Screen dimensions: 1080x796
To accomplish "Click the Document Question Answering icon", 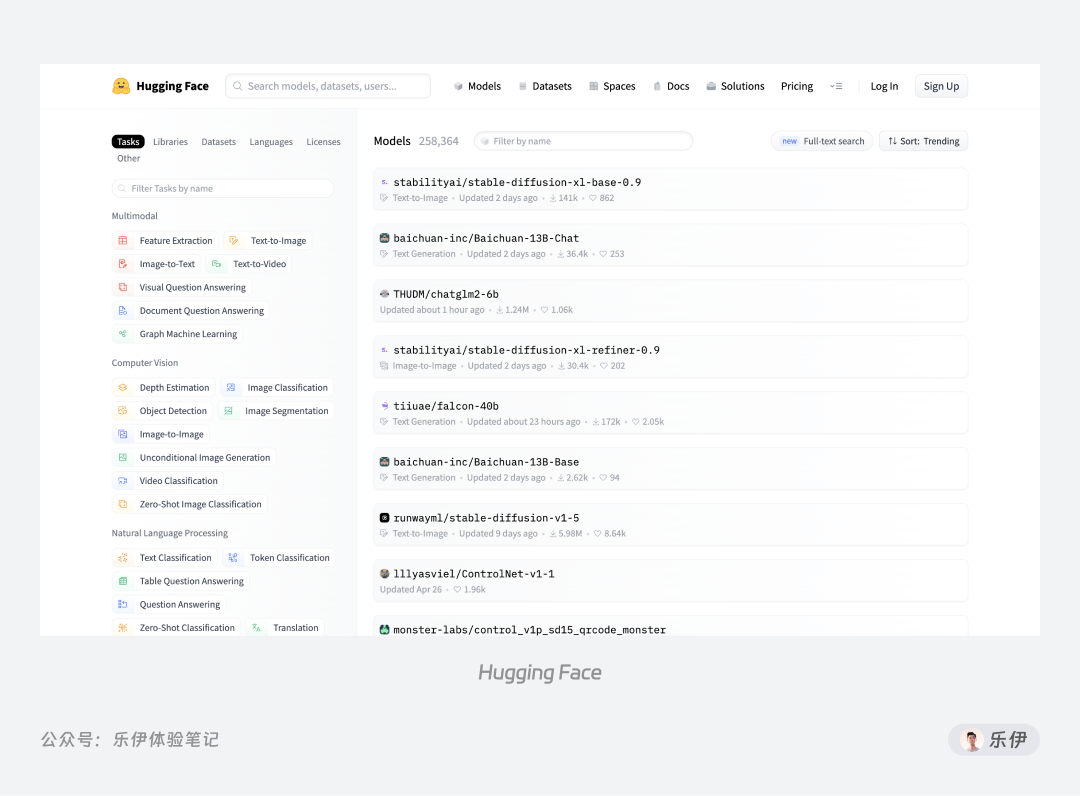I will [123, 311].
